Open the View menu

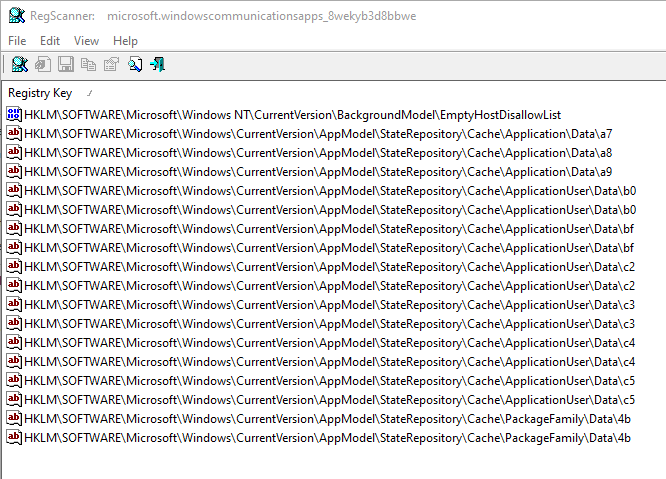pos(86,41)
